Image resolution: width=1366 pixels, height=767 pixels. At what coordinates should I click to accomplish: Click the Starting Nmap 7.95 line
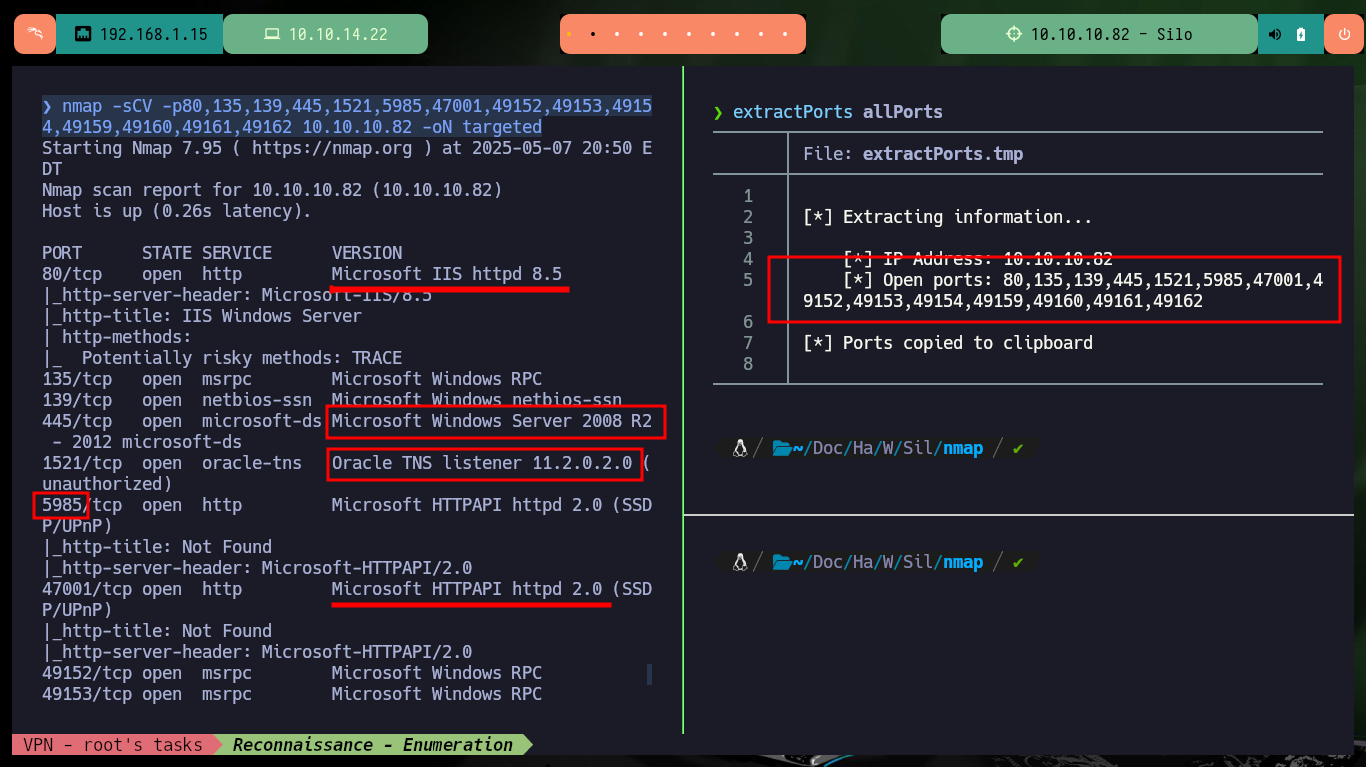pyautogui.click(x=347, y=158)
